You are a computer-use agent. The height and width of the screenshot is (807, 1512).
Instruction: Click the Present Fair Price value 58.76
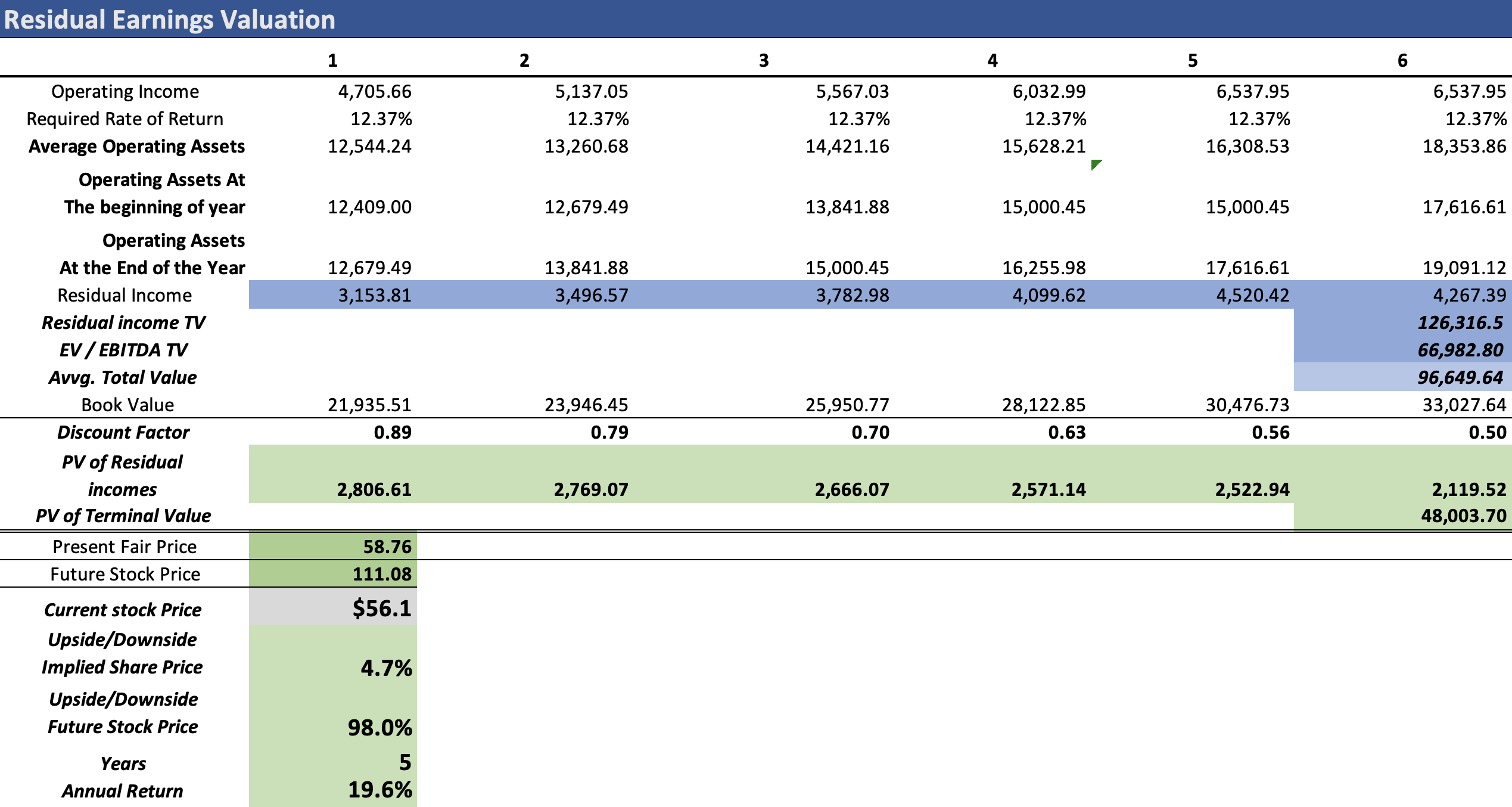pos(387,547)
